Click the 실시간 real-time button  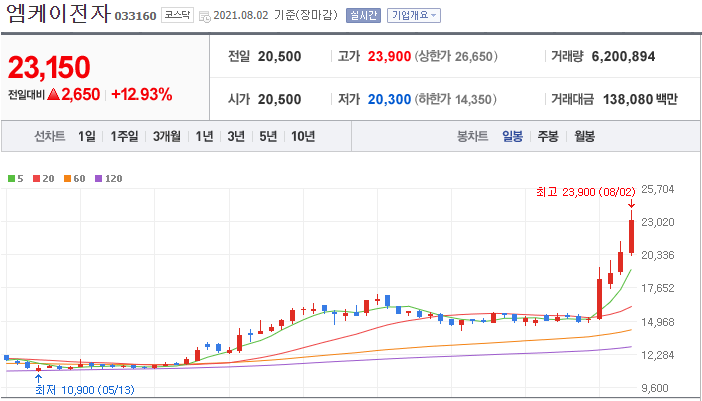[363, 16]
